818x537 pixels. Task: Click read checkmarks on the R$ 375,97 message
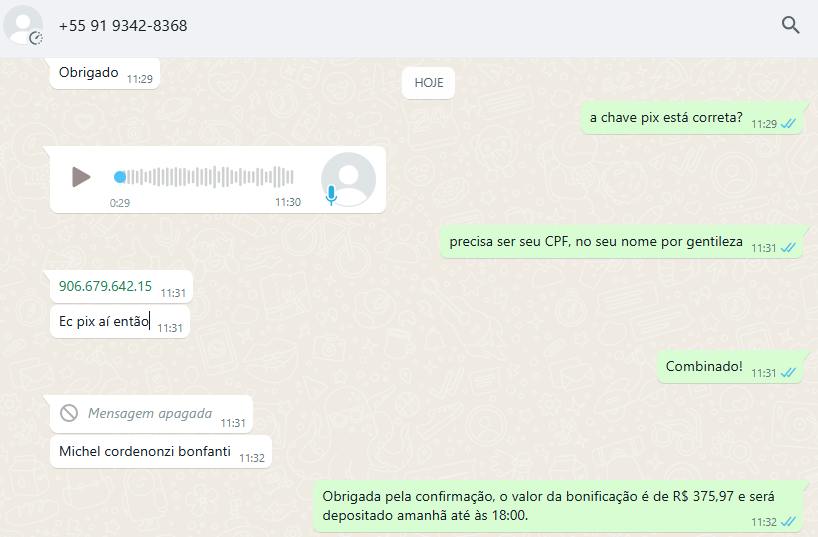[788, 522]
